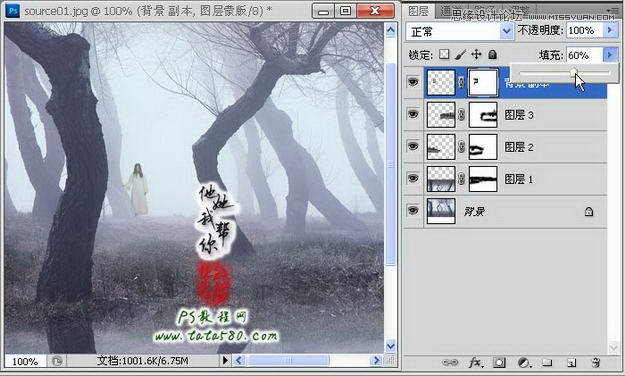Select 图层 3 mask thumbnail

click(483, 115)
